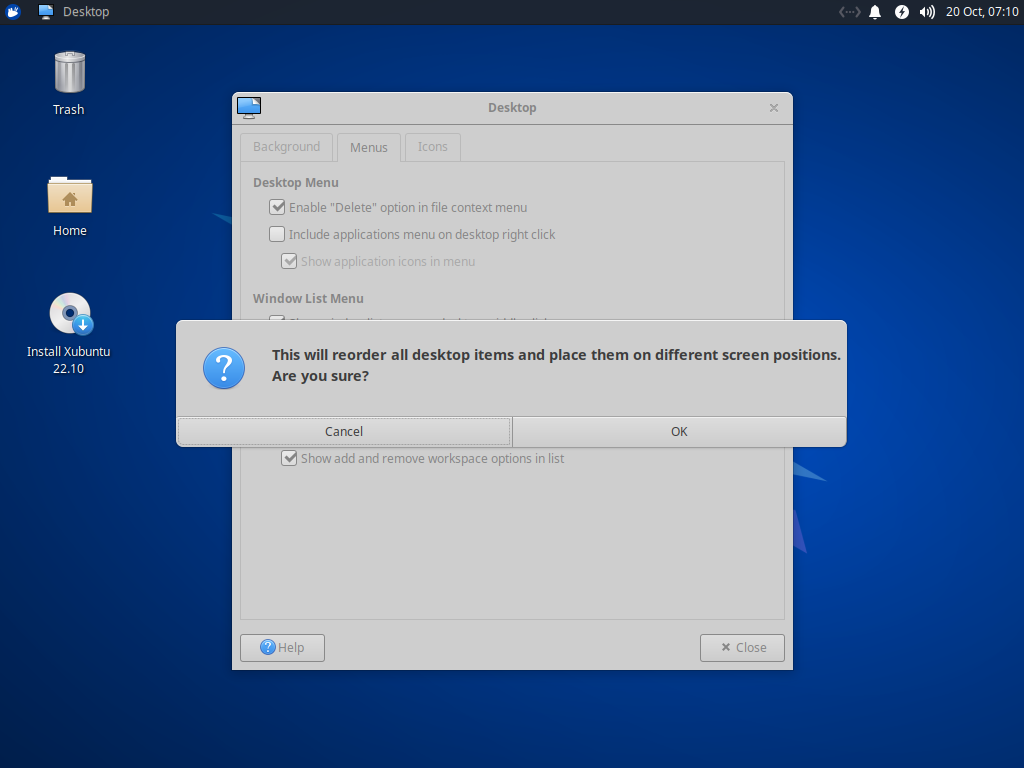Launch Install Xubuntu 22.10 from the desktop

69,313
